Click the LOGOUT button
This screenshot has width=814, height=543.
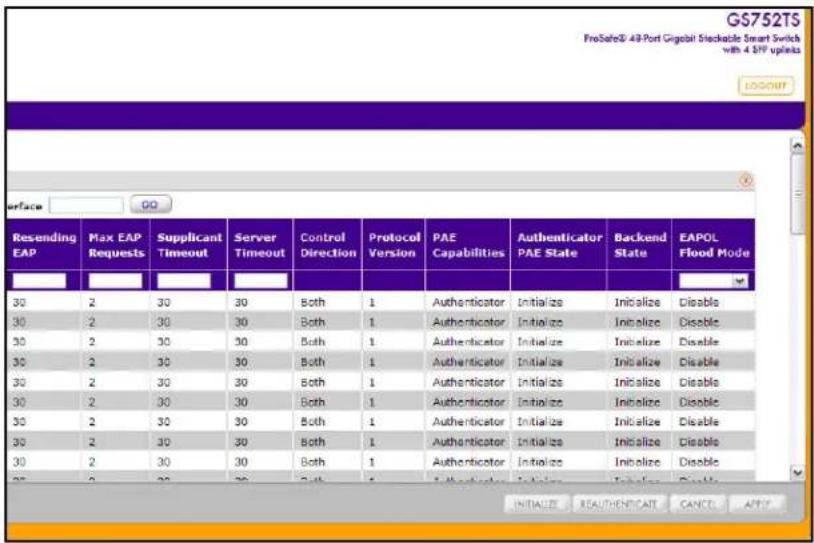pos(765,86)
